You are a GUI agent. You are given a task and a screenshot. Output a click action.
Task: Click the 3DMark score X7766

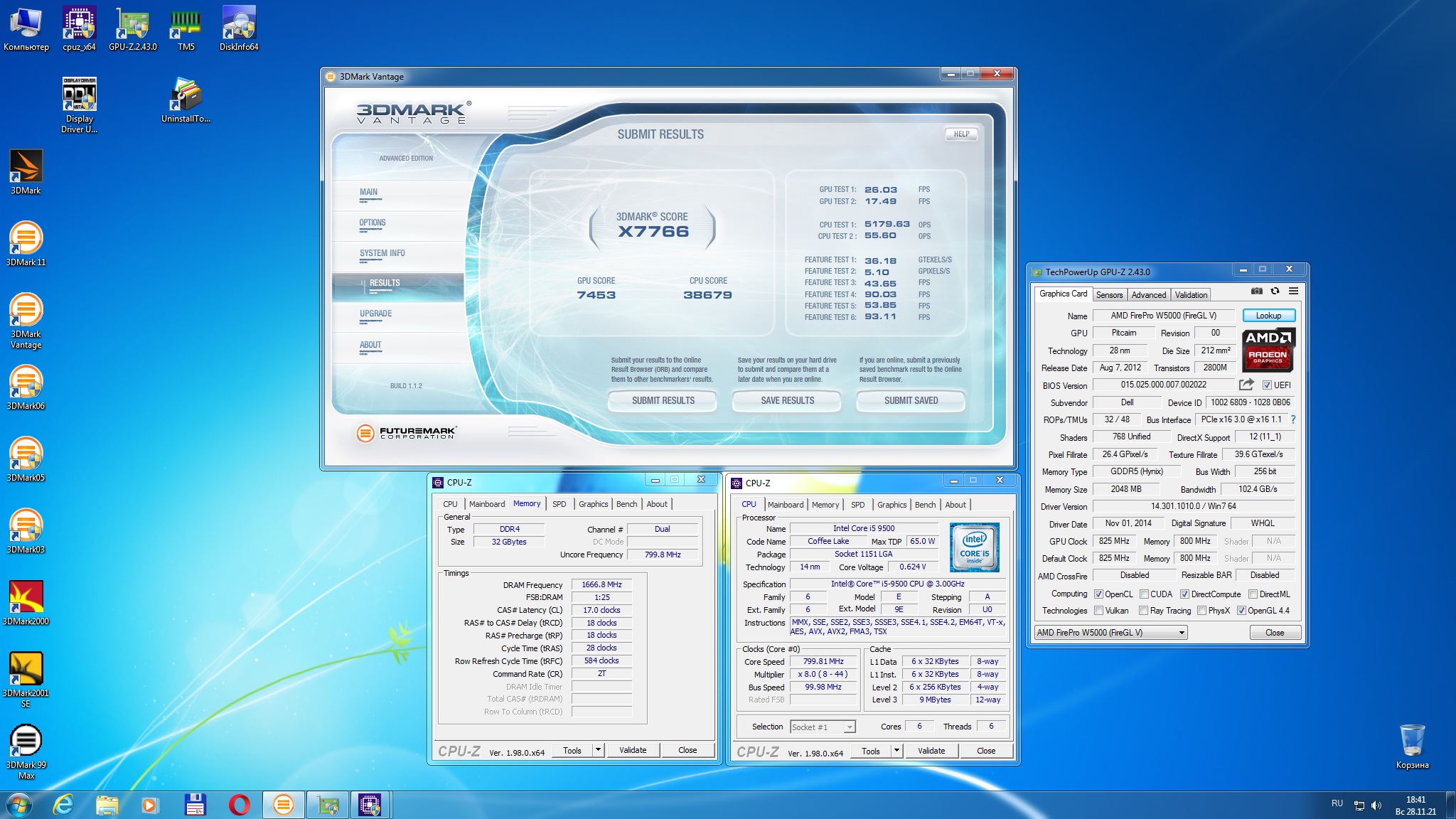point(653,231)
